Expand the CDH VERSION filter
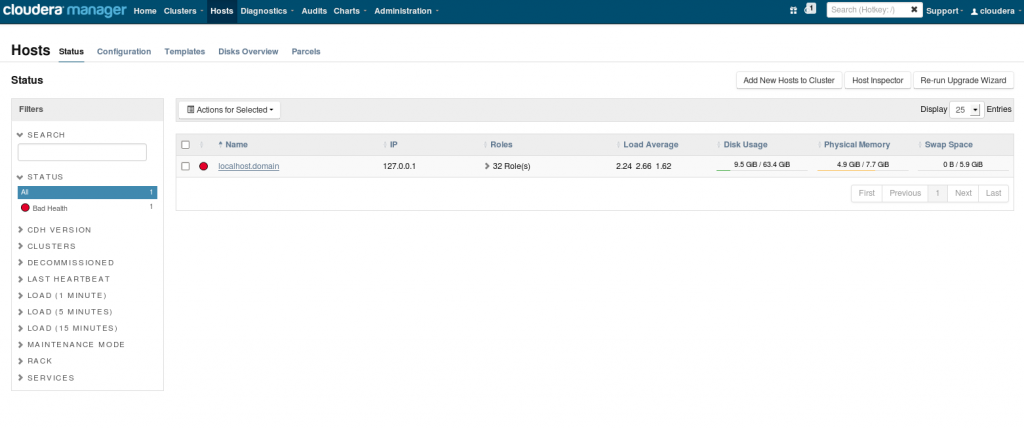1024x429 pixels. click(55, 230)
